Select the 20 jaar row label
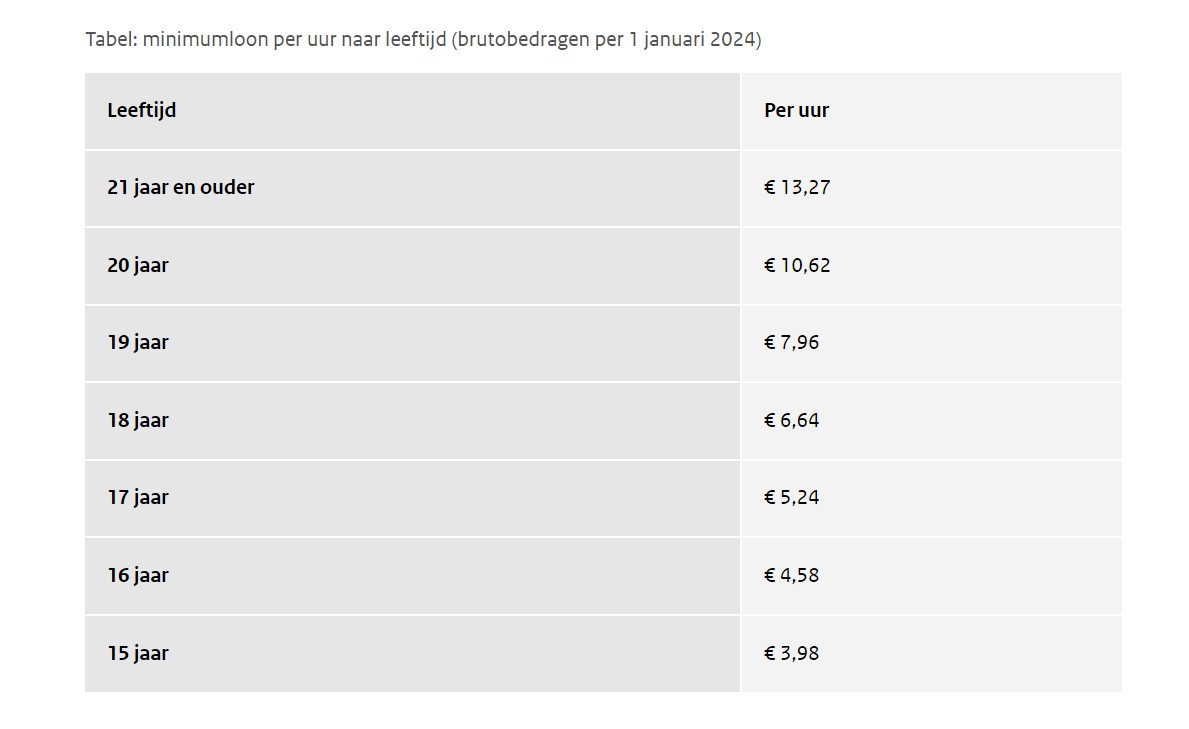The height and width of the screenshot is (729, 1189). tap(138, 266)
